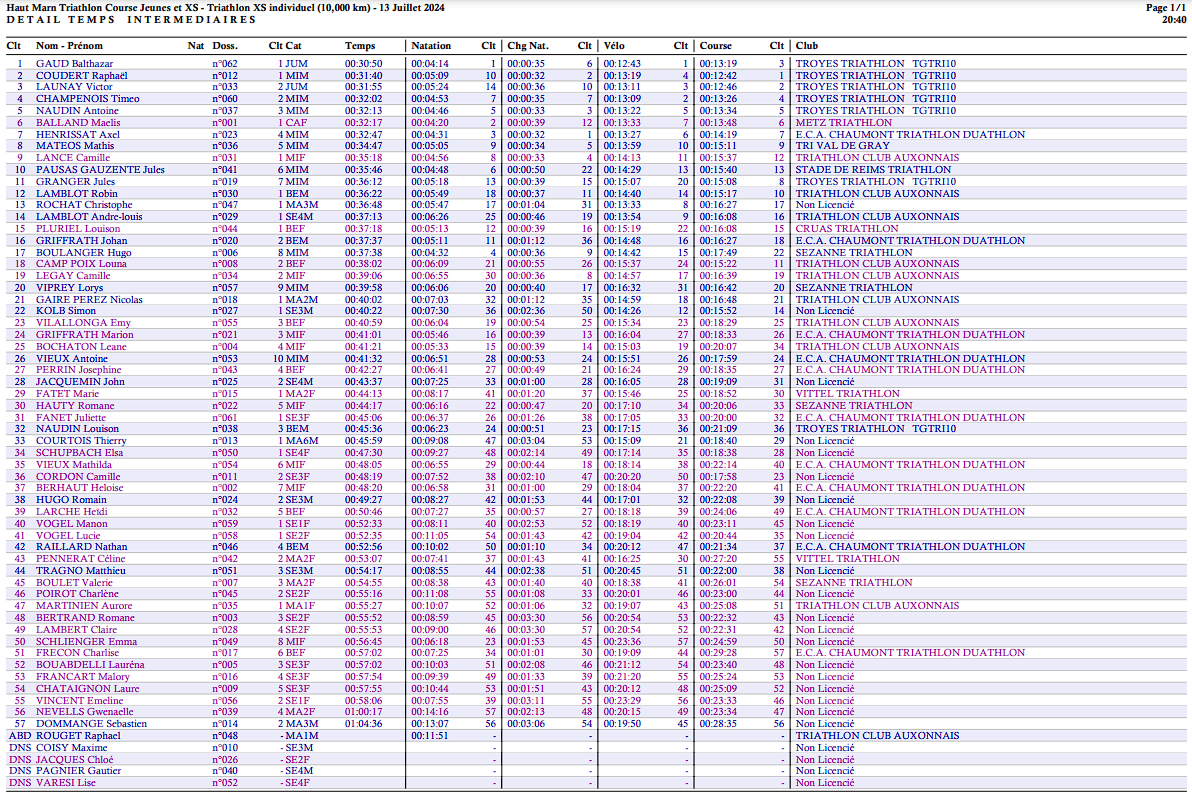The height and width of the screenshot is (792, 1192).
Task: Select the name 'JACQUES Chloé'
Action: [74, 759]
